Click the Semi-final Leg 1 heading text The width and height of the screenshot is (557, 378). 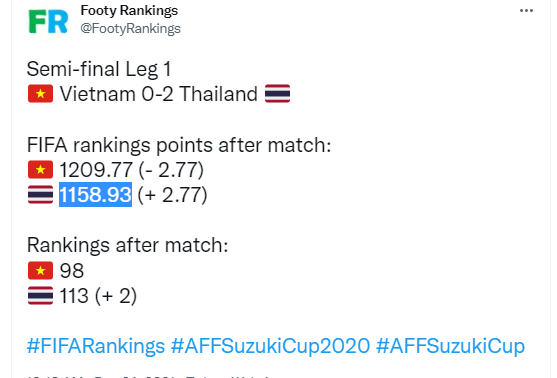99,69
